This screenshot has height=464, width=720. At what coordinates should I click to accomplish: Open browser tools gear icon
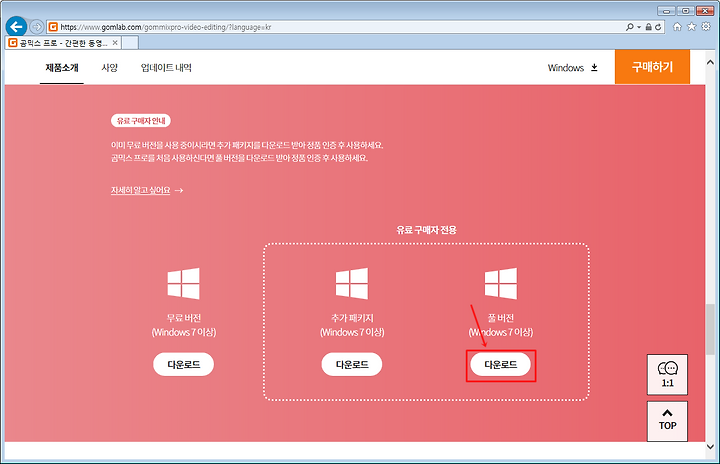706,26
